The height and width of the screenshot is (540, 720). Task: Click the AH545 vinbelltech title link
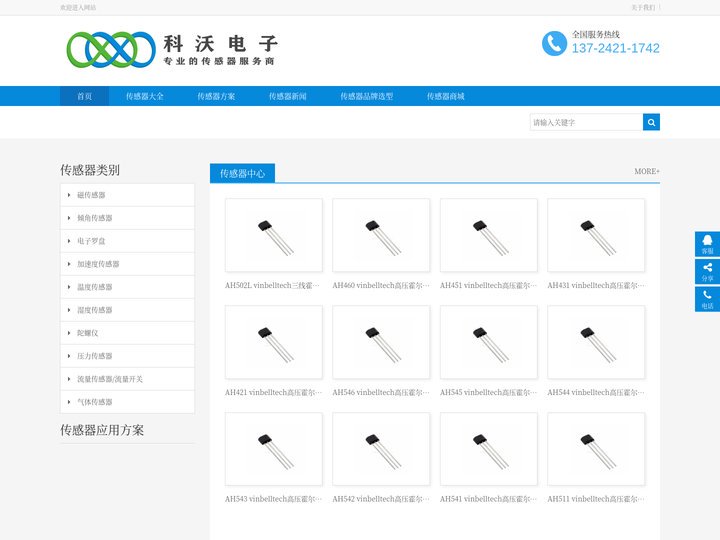489,392
